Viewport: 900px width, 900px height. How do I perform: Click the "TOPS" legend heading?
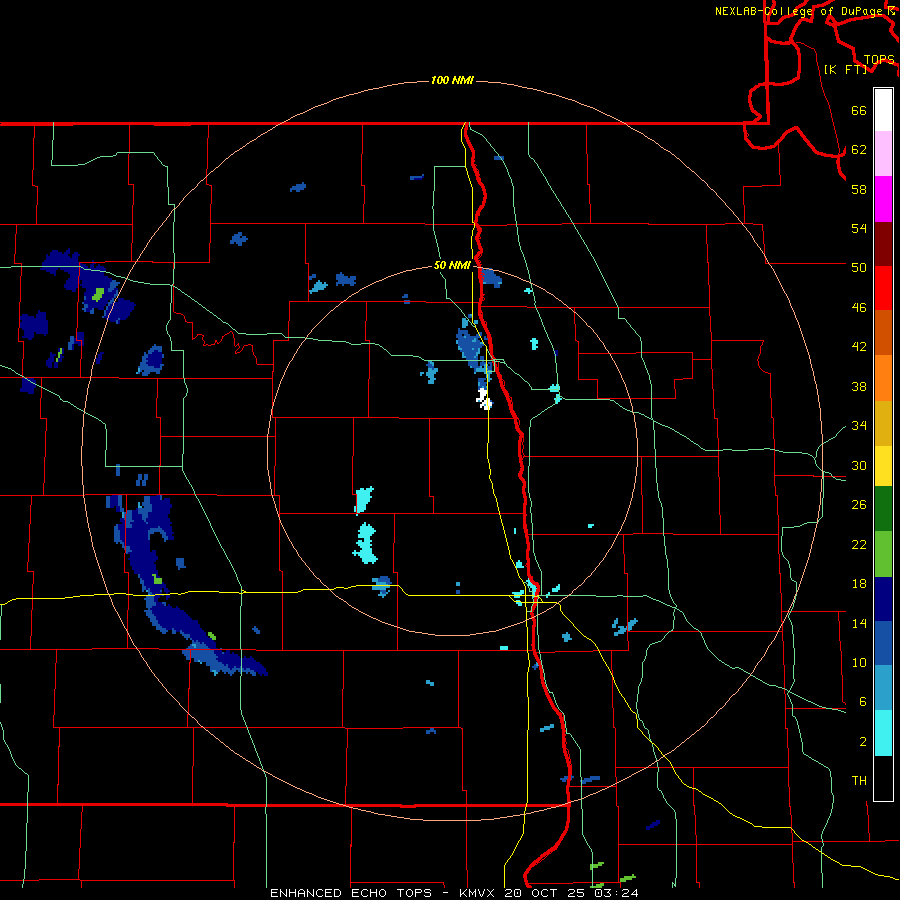click(x=879, y=60)
